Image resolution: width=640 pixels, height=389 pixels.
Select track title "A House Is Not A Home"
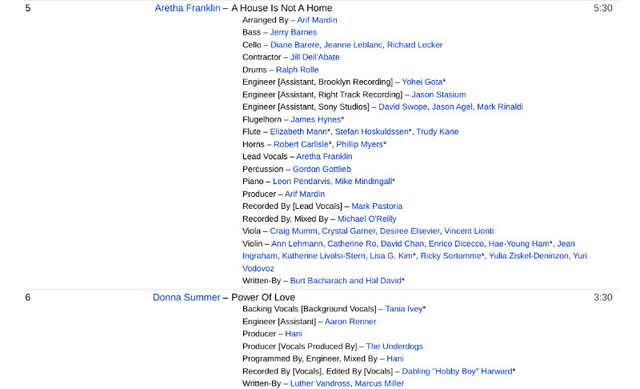click(x=282, y=8)
